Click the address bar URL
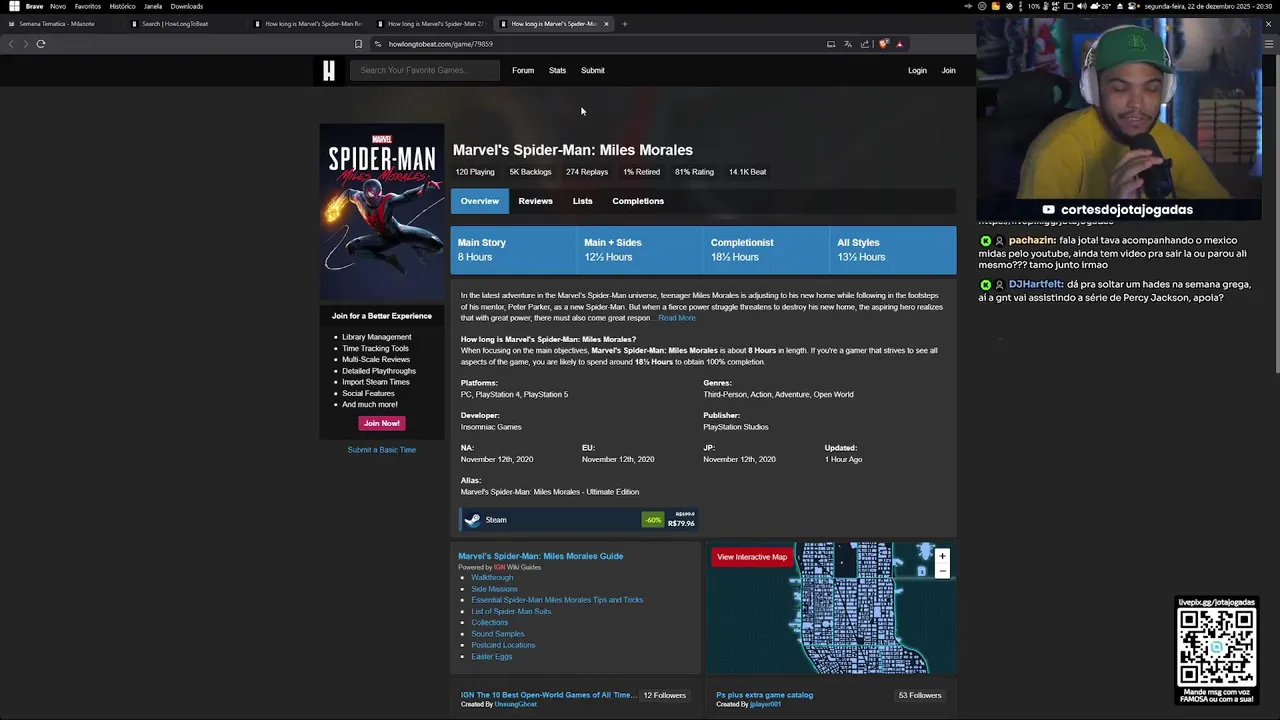Image resolution: width=1280 pixels, height=720 pixels. [x=441, y=44]
